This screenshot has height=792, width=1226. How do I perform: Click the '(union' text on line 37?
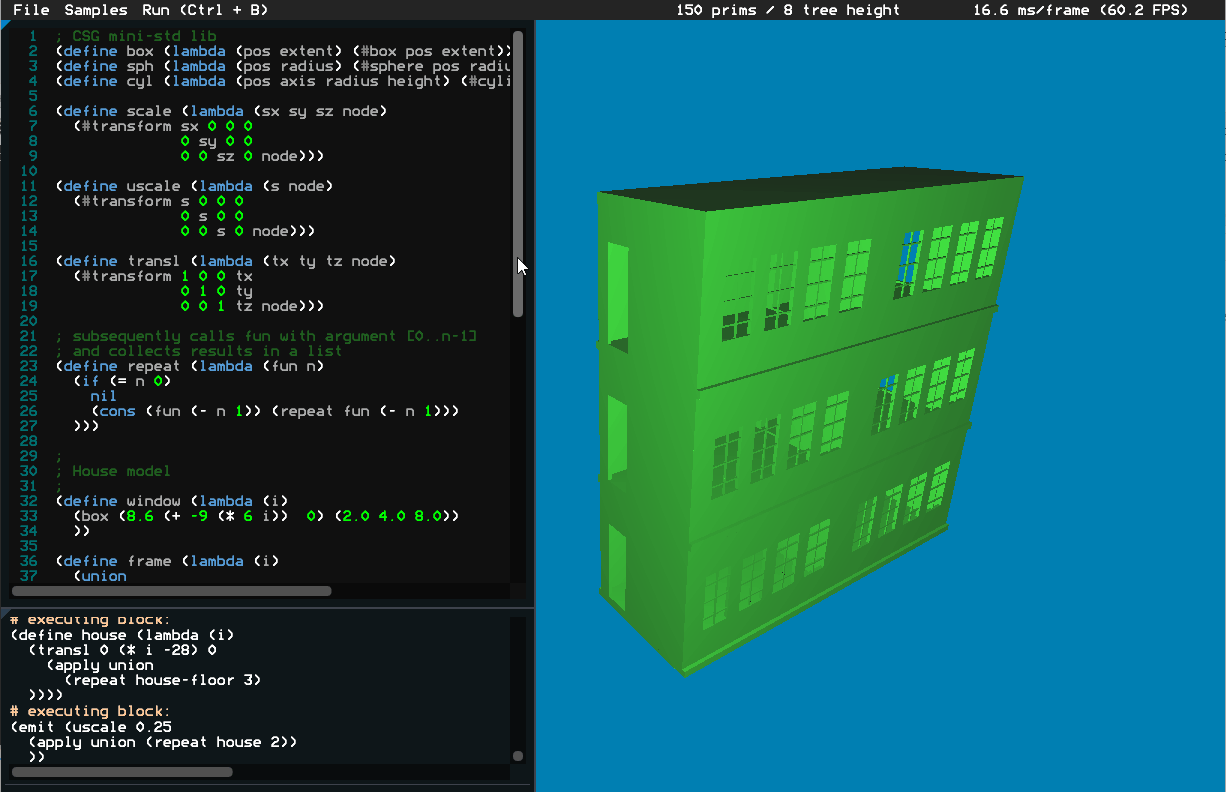click(x=100, y=576)
